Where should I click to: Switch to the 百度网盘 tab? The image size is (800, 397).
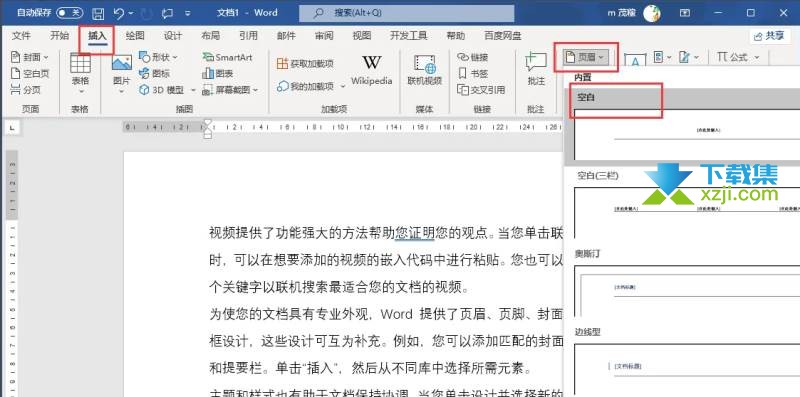click(x=503, y=36)
